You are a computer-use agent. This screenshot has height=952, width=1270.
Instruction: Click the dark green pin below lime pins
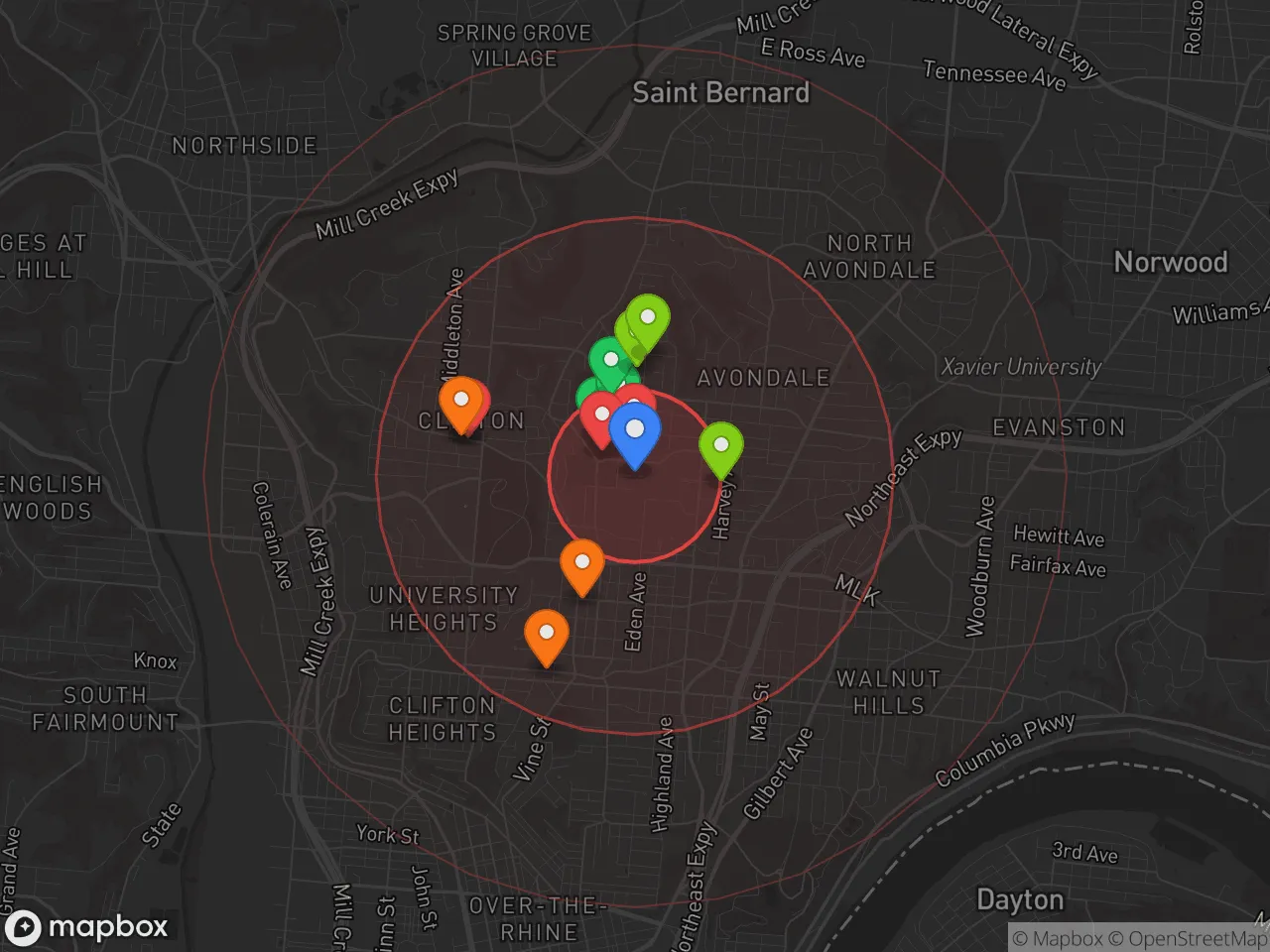(x=609, y=361)
